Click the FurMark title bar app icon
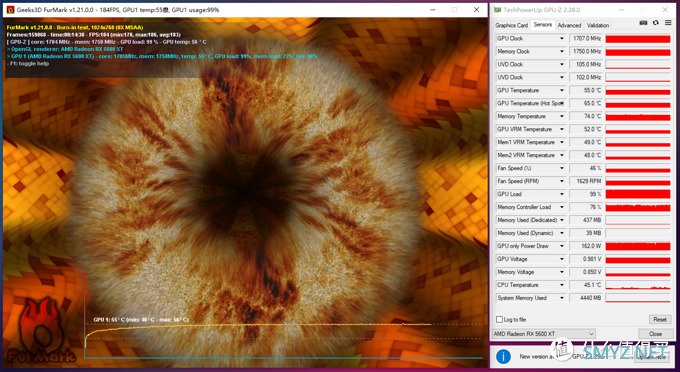Screen dimensions: 680x372 point(10,10)
